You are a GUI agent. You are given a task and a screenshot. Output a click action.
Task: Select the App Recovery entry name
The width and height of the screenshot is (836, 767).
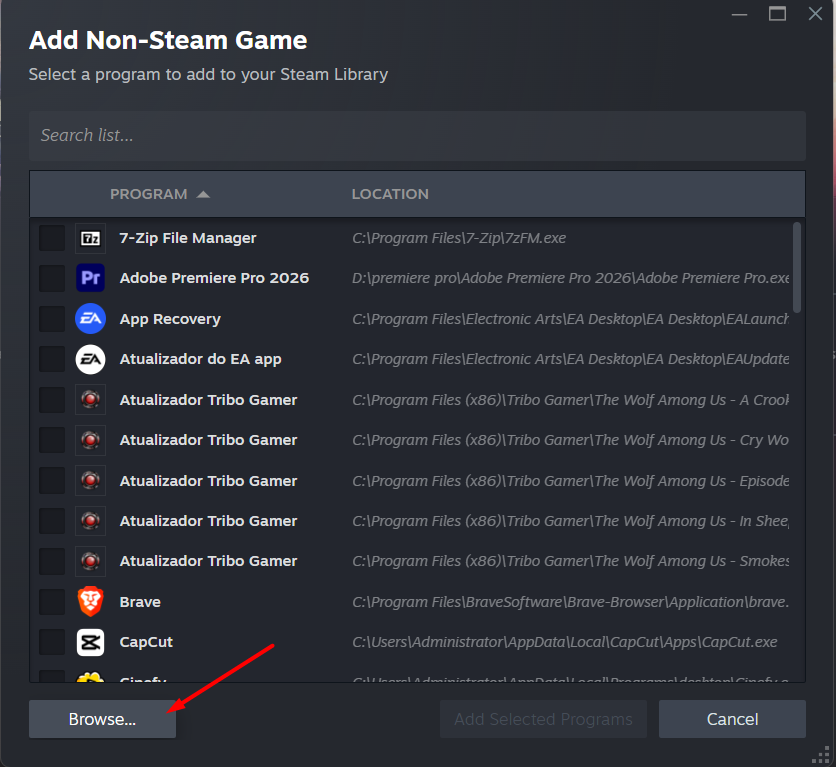[170, 319]
